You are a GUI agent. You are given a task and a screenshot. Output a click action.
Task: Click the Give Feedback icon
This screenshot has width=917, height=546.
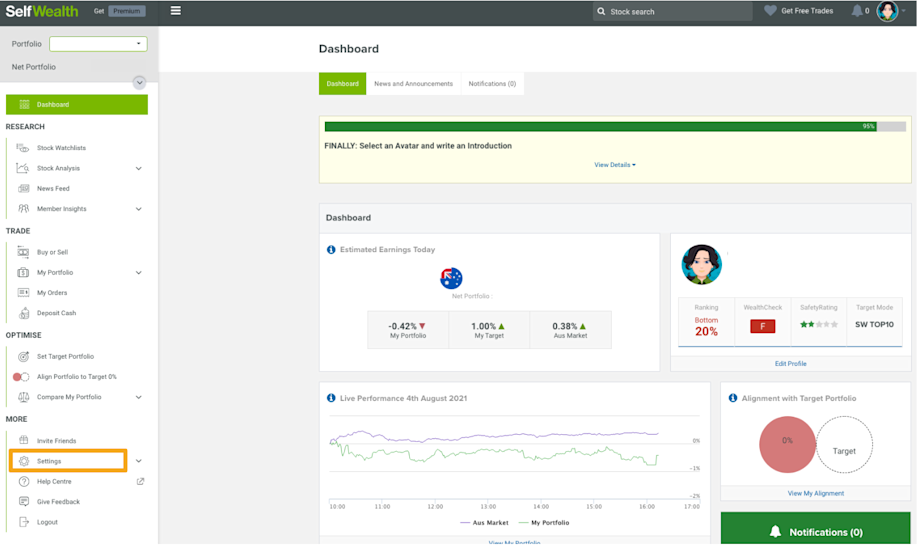pos(24,502)
